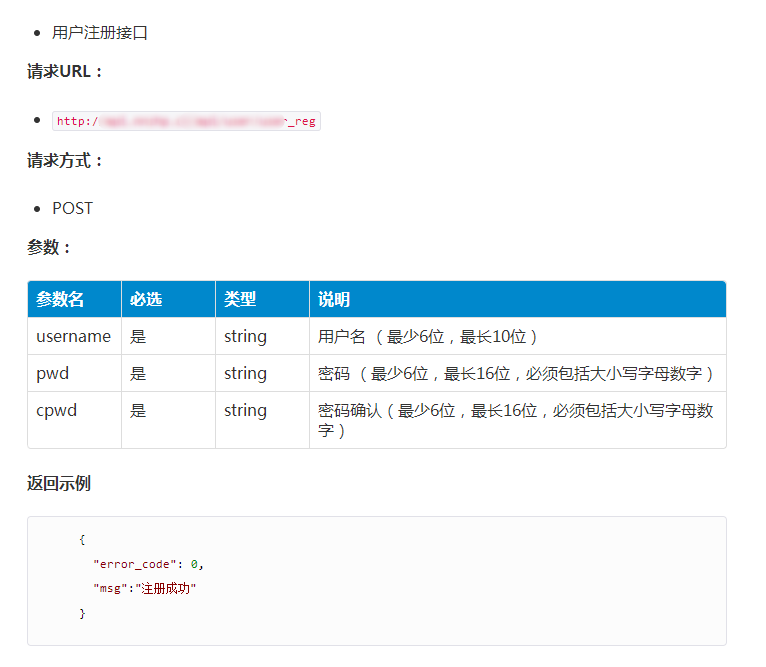Image resolution: width=766 pixels, height=667 pixels.
Task: Click the blurred request URL ending in _reg
Action: click(x=186, y=121)
